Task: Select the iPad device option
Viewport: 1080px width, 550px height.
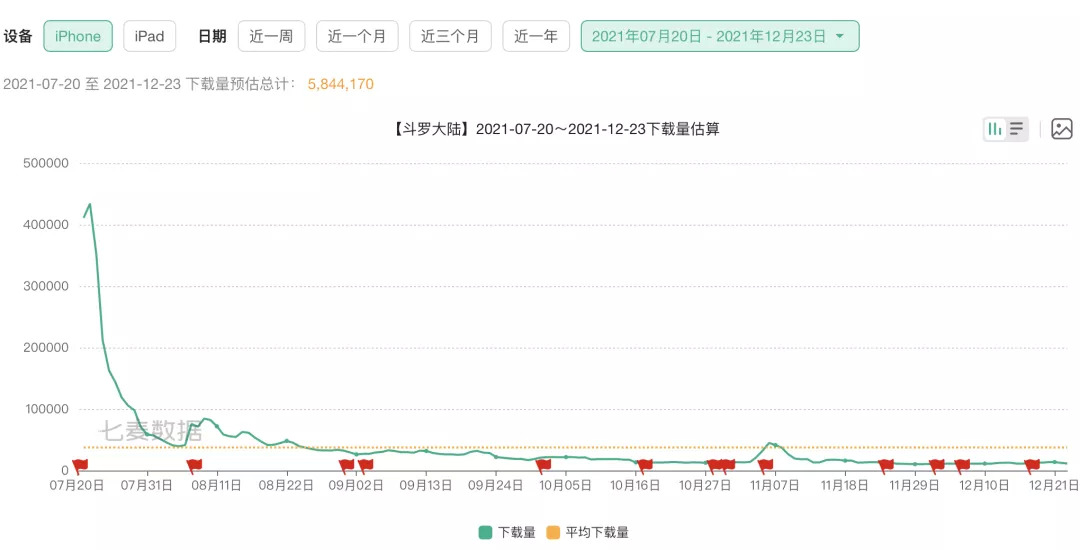Action: pos(149,36)
